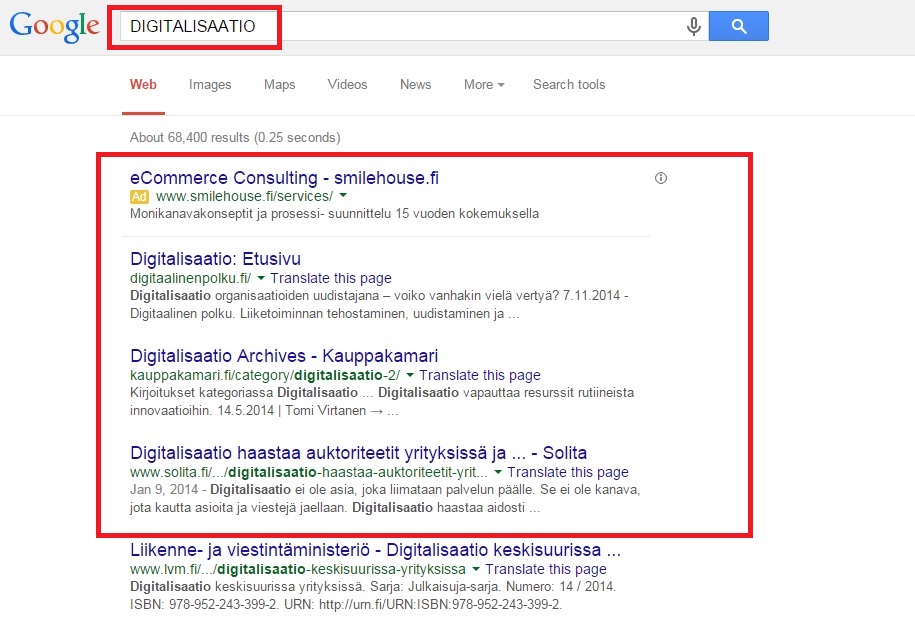Viewport: 915px width, 621px height.
Task: Click the www.smilehouse.fi/services/ URL text
Action: 245,196
